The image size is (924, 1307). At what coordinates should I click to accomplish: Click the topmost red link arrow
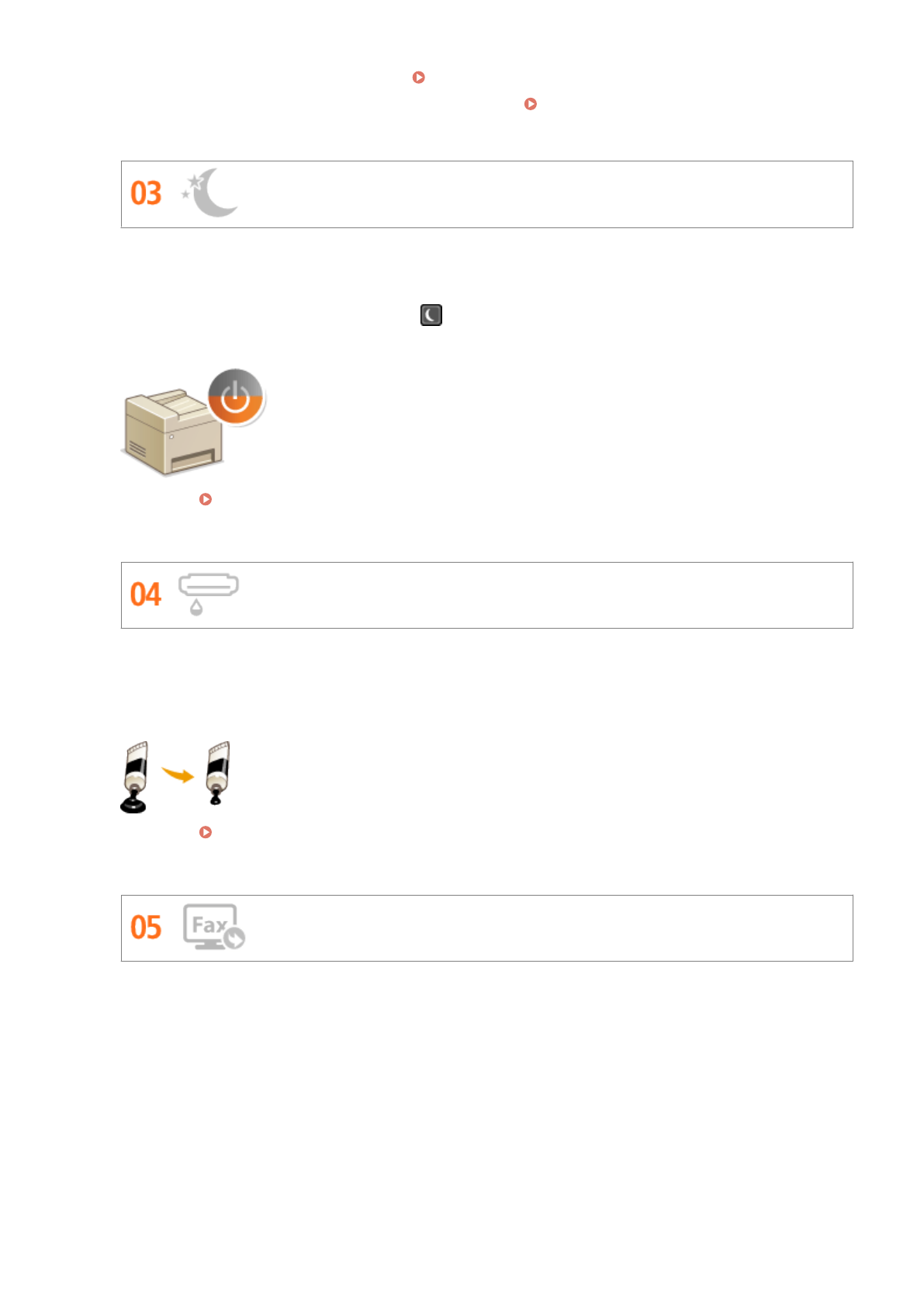point(418,78)
